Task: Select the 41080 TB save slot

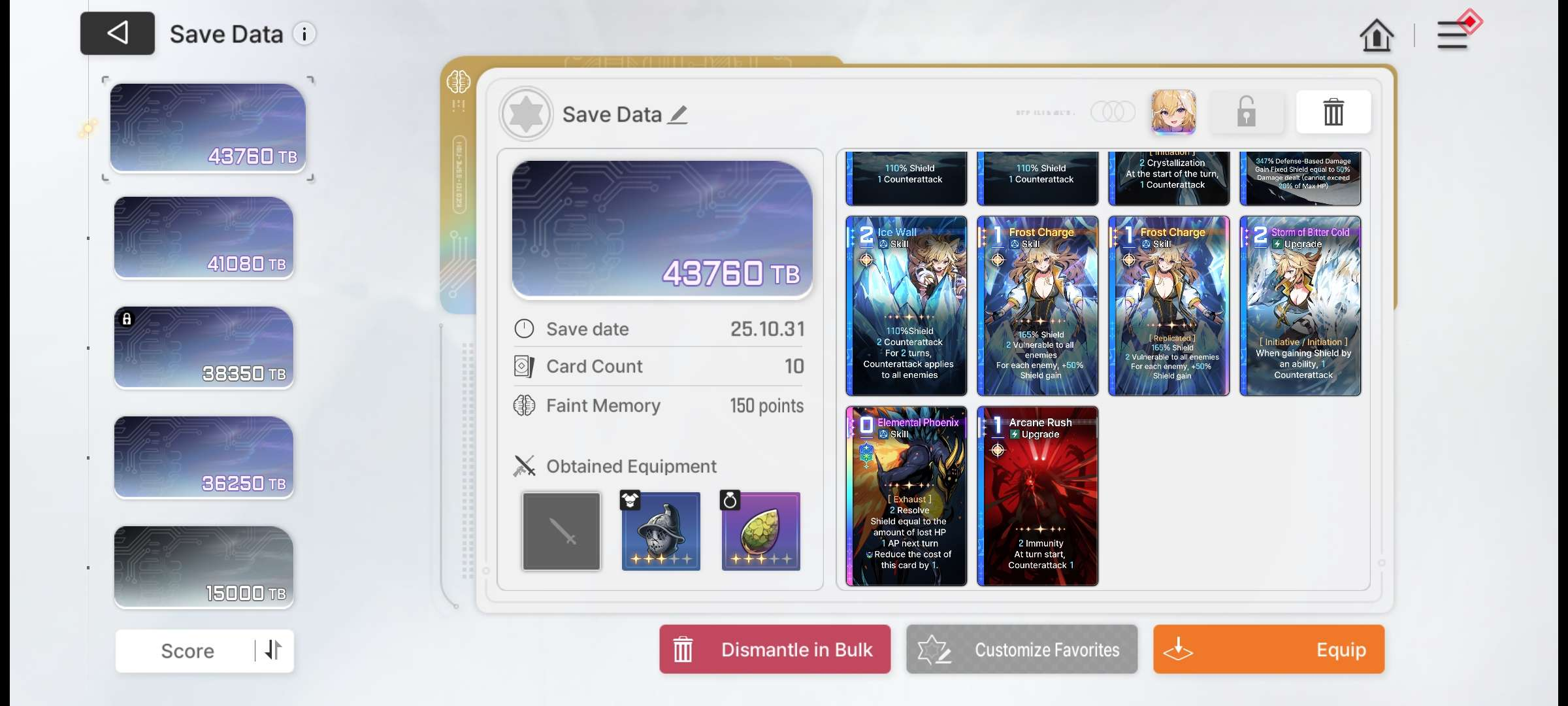Action: click(204, 238)
